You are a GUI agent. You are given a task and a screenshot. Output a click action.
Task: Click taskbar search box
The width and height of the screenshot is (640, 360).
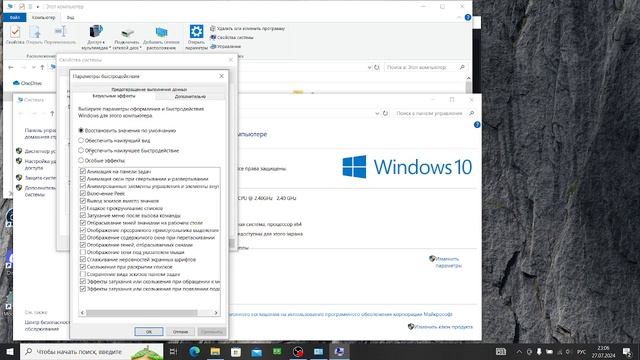(92, 351)
